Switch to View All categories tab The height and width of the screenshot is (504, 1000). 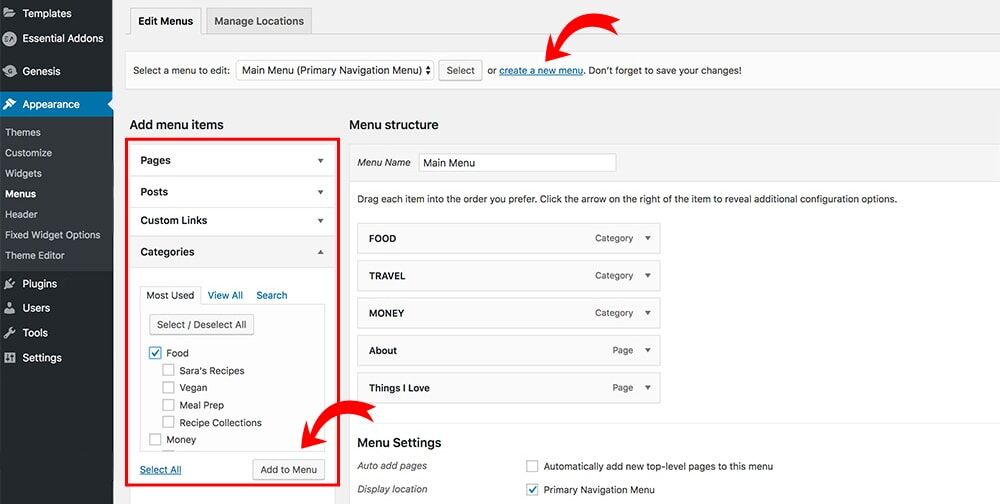(225, 295)
